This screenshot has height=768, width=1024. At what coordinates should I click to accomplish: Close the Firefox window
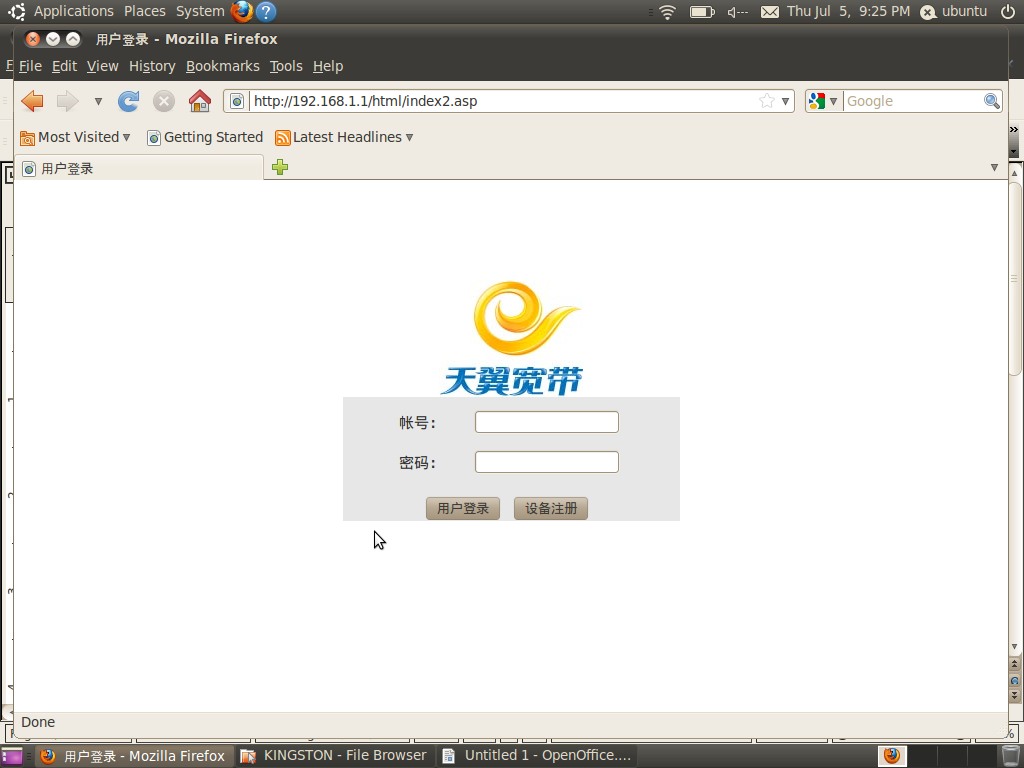click(x=33, y=39)
